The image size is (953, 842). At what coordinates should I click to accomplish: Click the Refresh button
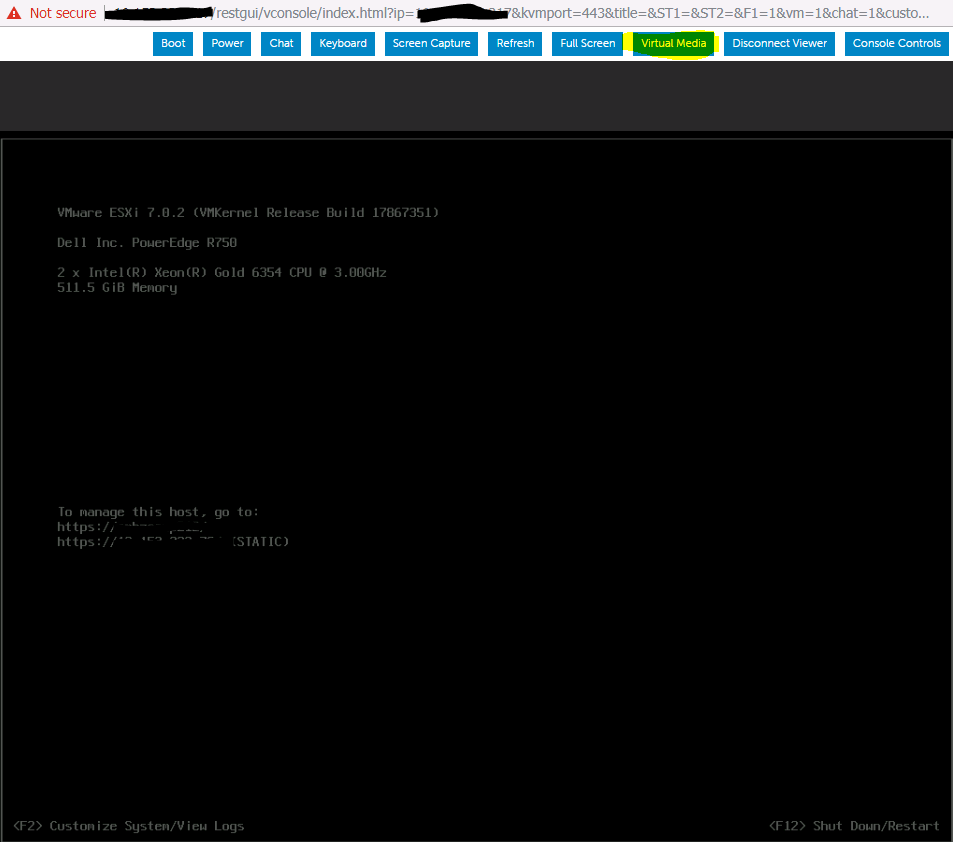(515, 43)
